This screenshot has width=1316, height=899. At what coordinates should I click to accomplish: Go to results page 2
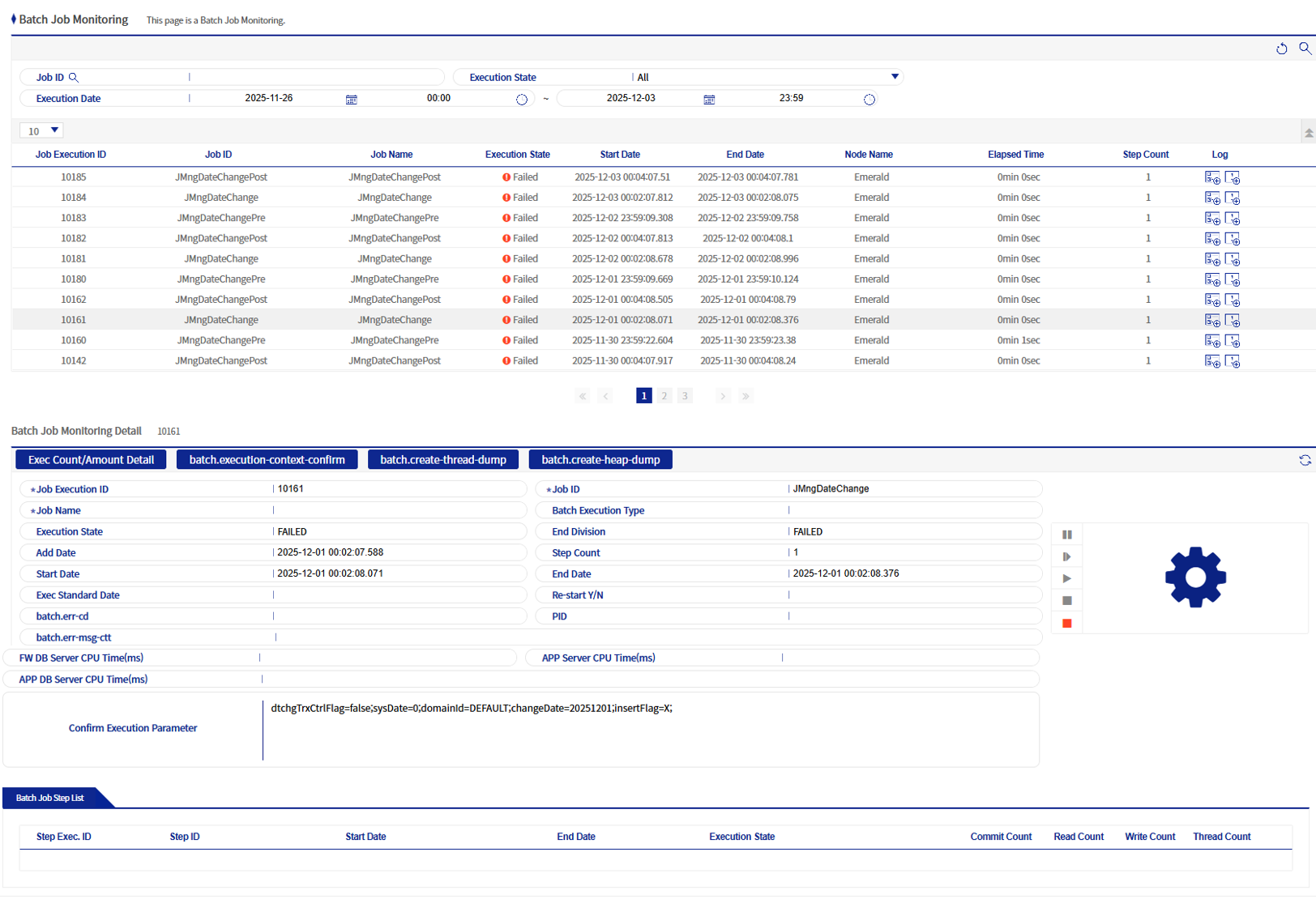664,395
